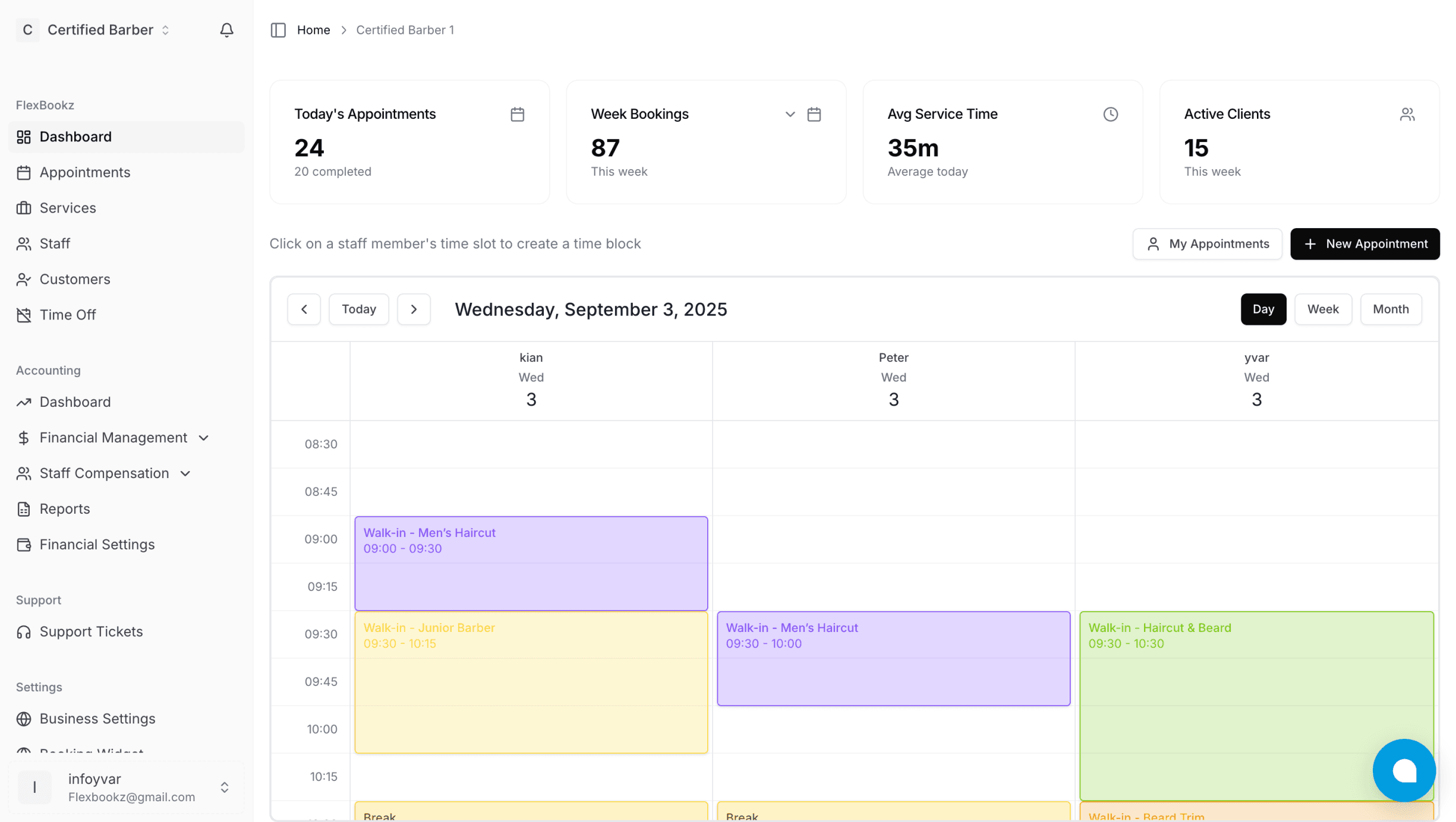Switch calendar to Month view
Viewport: 1456px width, 822px height.
1390,309
